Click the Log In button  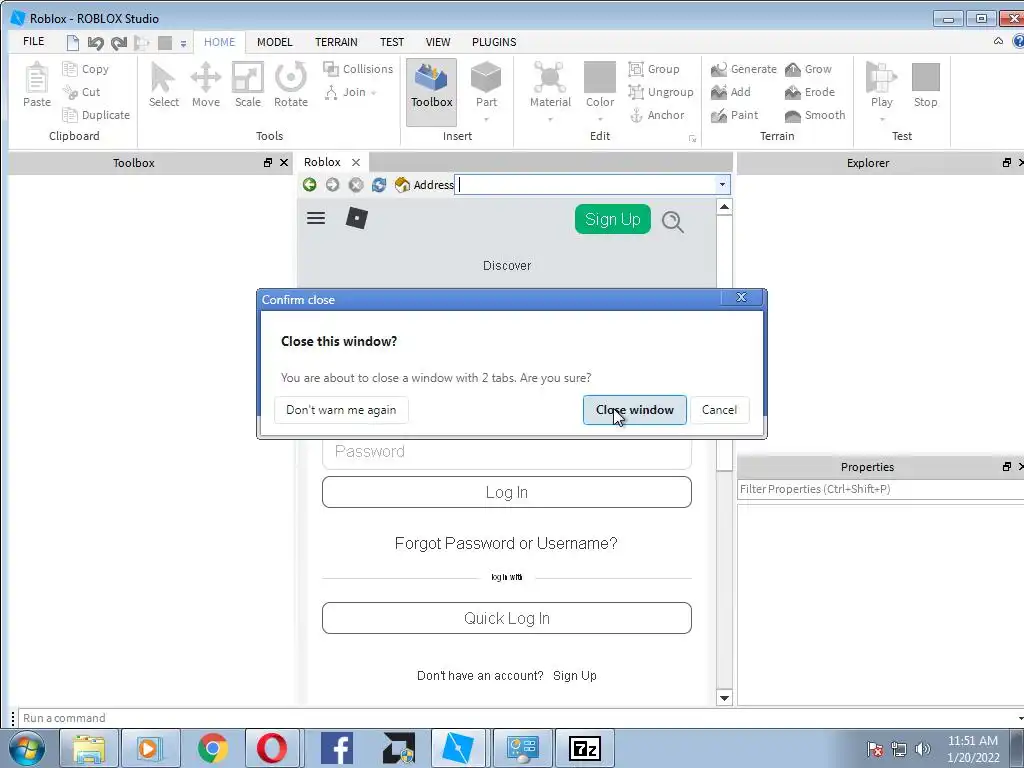pyautogui.click(x=507, y=492)
